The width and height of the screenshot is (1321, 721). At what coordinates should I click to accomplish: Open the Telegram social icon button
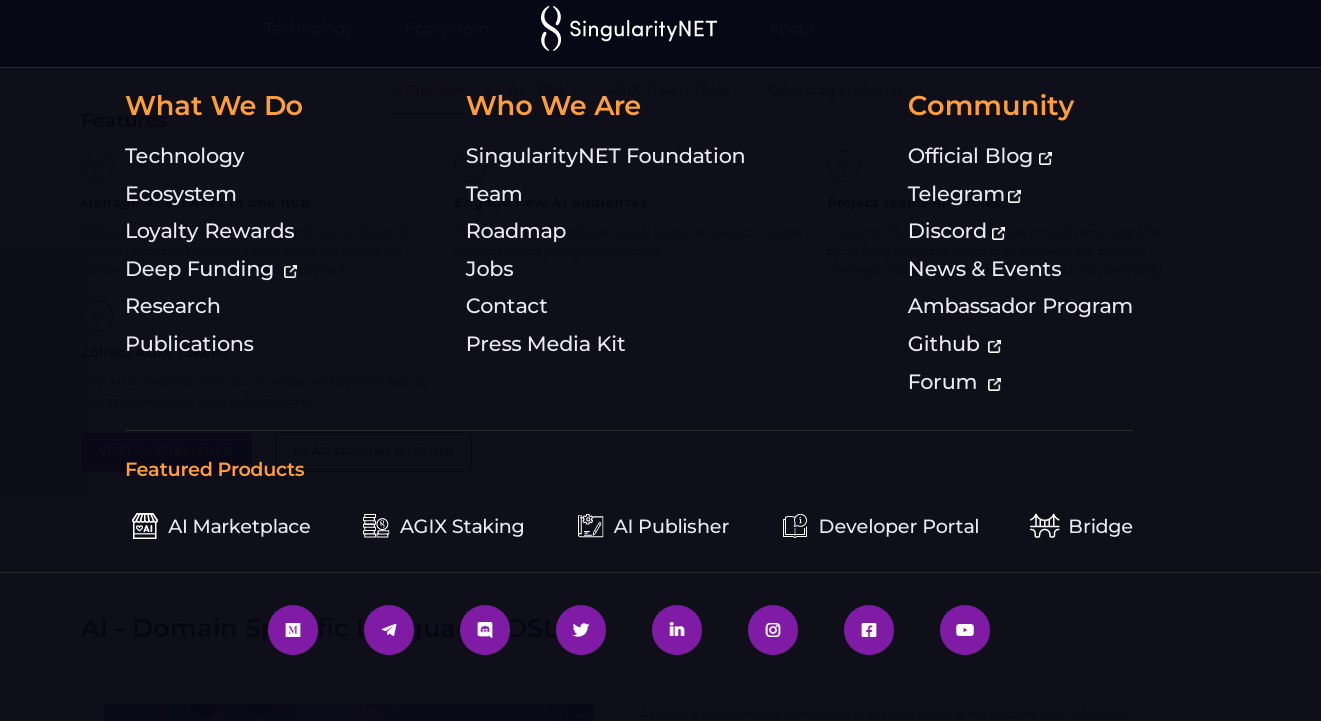389,630
